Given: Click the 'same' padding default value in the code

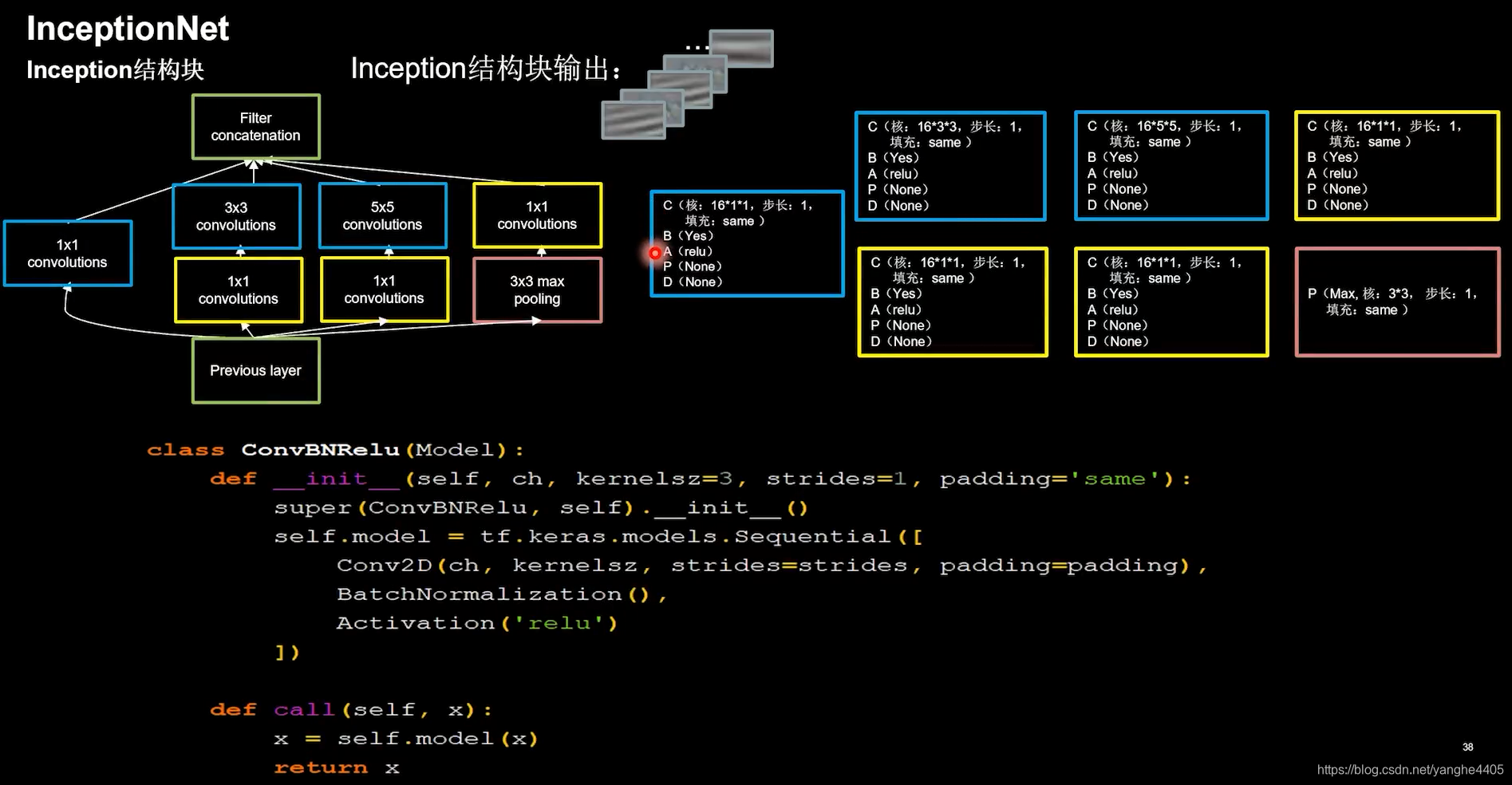Looking at the screenshot, I should [1115, 479].
